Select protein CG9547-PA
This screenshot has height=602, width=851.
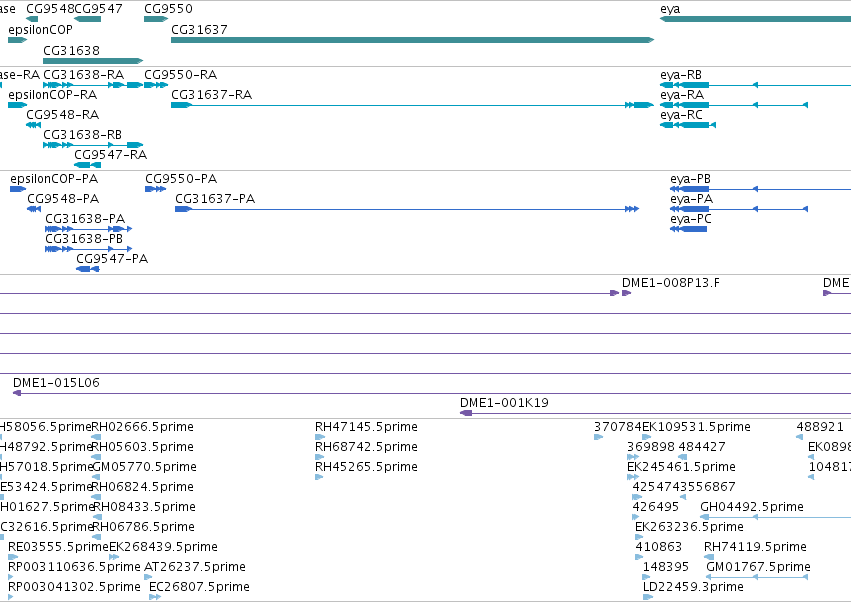pyautogui.click(x=87, y=269)
